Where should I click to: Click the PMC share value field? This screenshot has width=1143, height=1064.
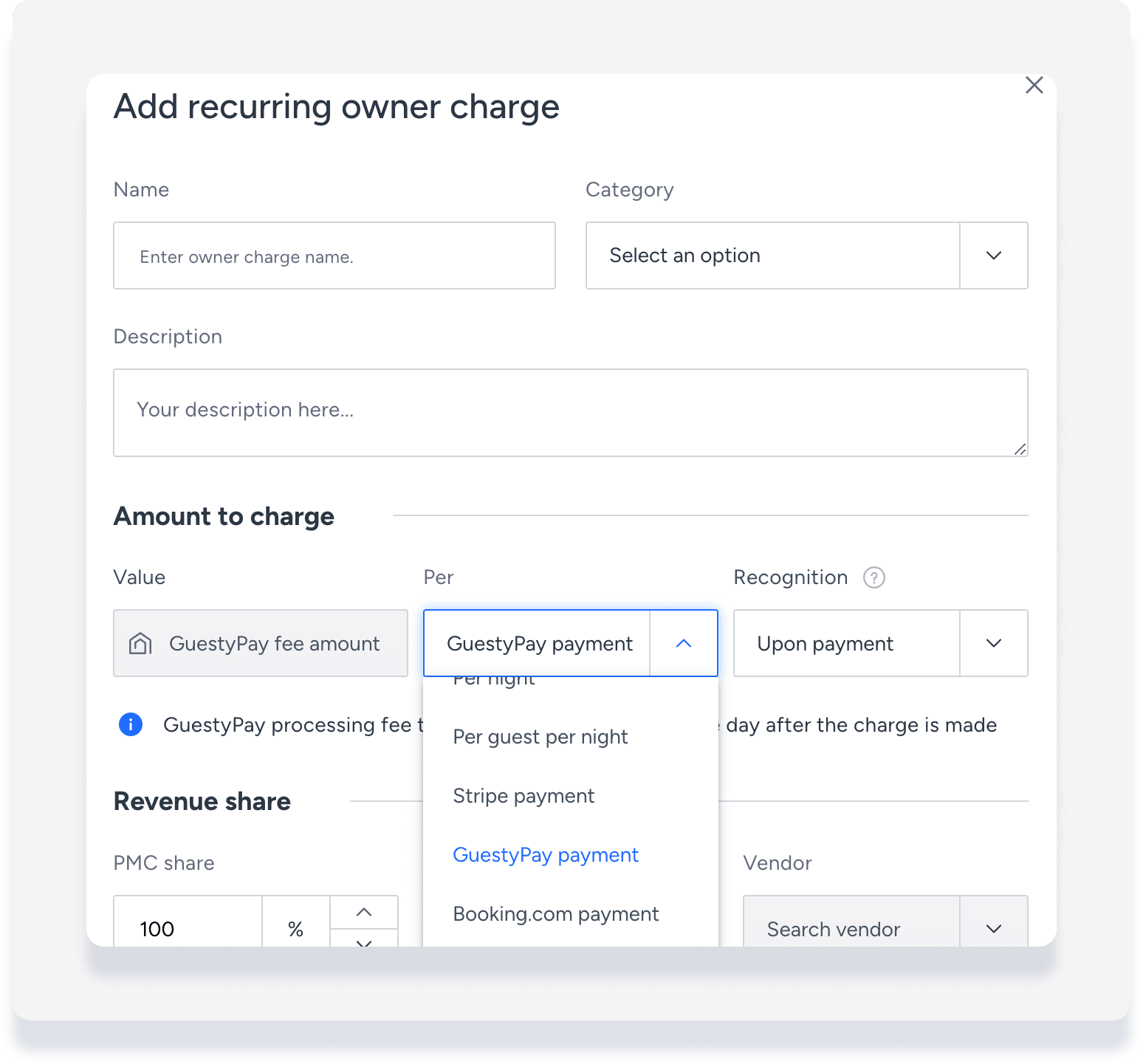point(188,921)
